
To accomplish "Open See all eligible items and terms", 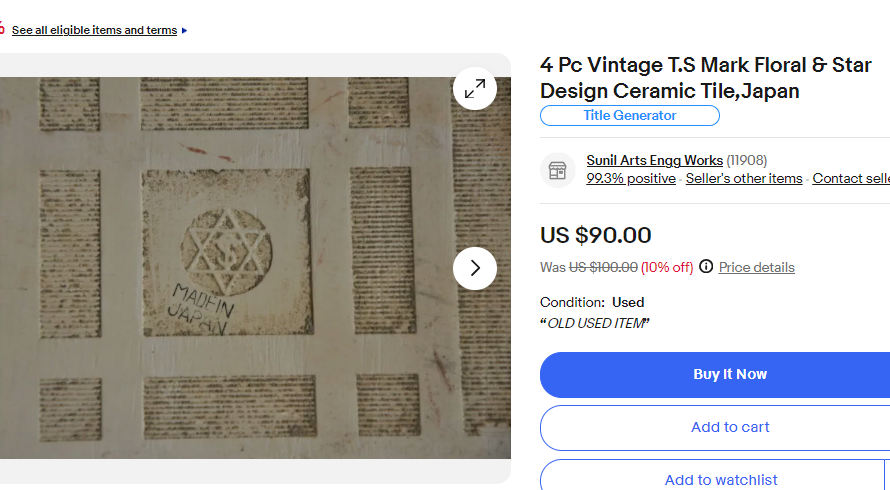I will [x=94, y=30].
